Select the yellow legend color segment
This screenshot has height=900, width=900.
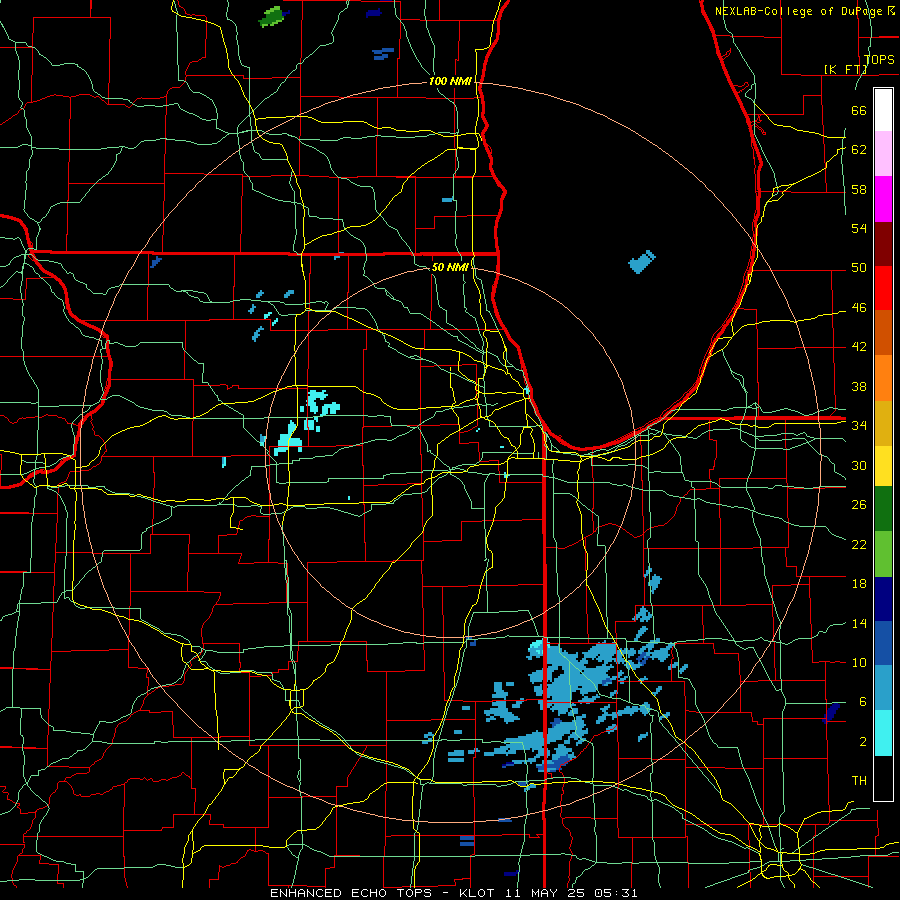(883, 465)
